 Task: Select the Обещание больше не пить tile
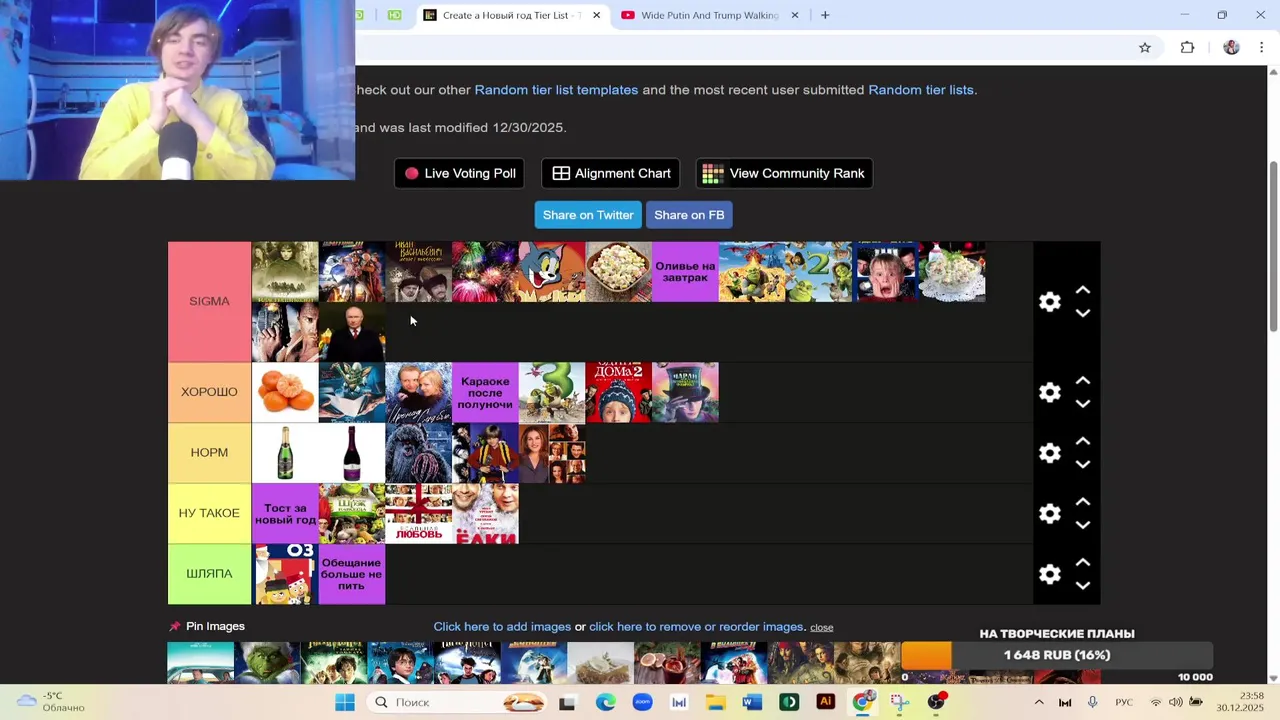(x=352, y=573)
